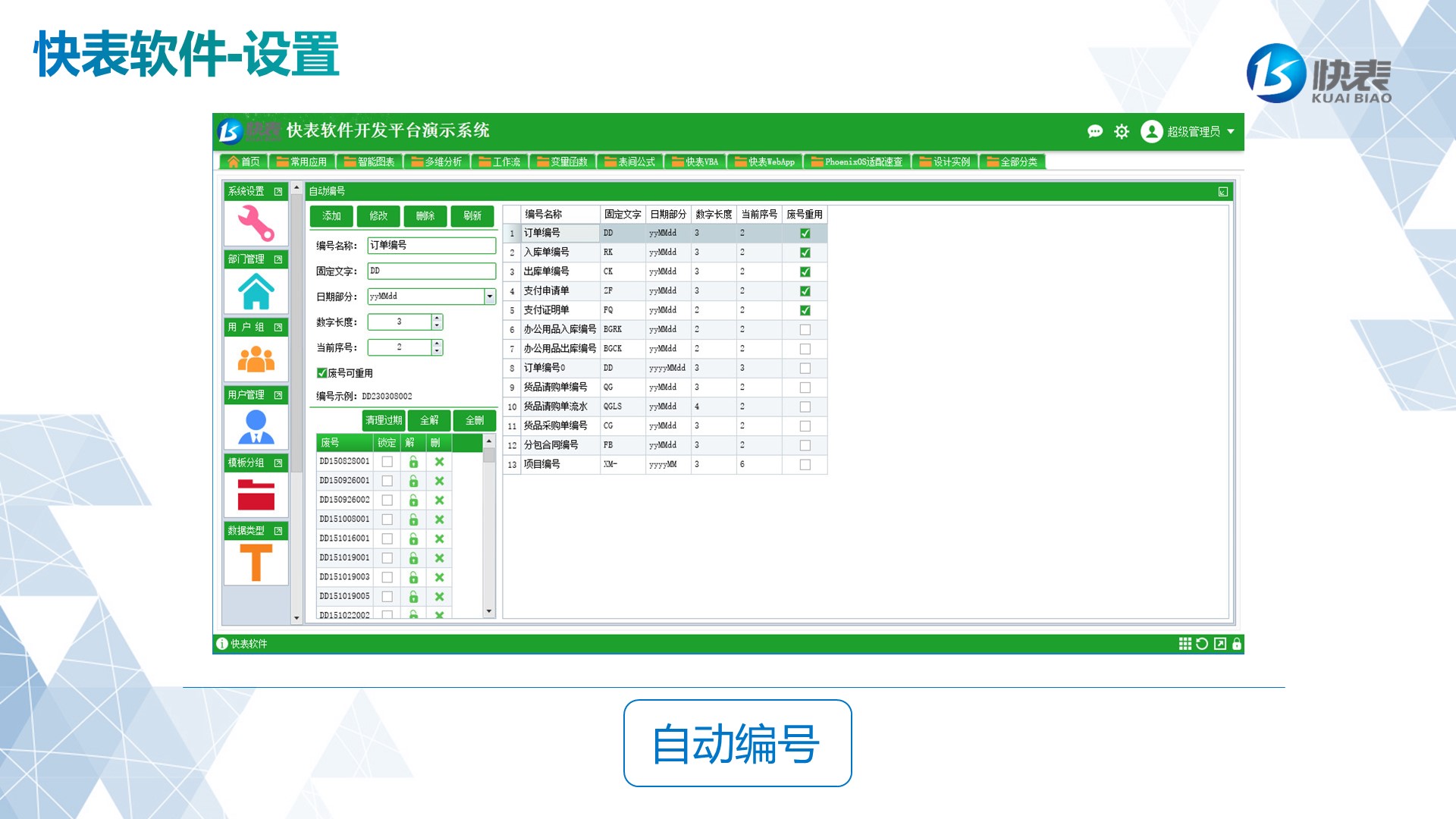
Task: Click the 编号名称 input field
Action: click(431, 246)
